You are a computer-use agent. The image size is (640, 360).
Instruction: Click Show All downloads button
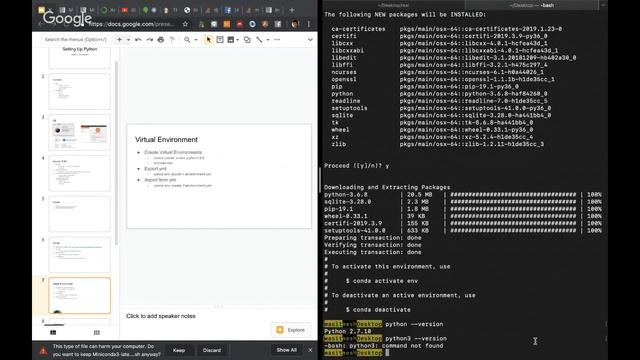[287, 350]
